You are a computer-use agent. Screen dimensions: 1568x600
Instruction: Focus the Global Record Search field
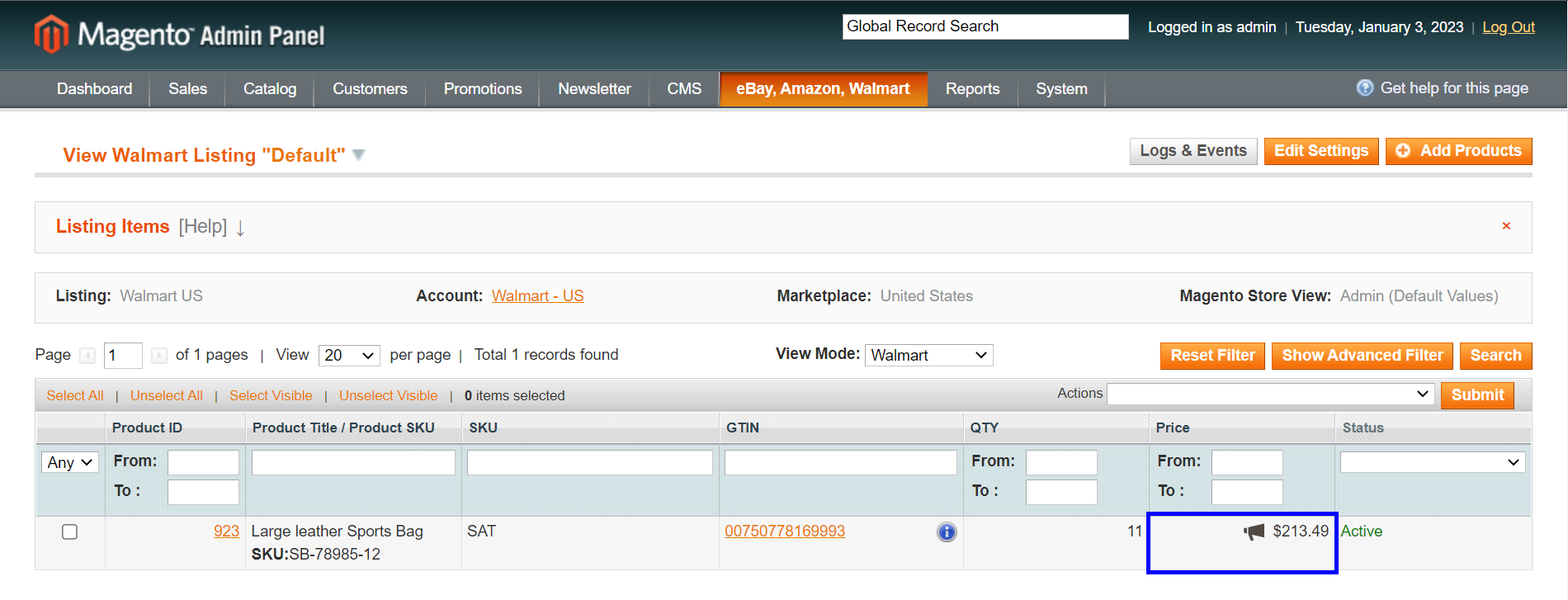(x=985, y=26)
